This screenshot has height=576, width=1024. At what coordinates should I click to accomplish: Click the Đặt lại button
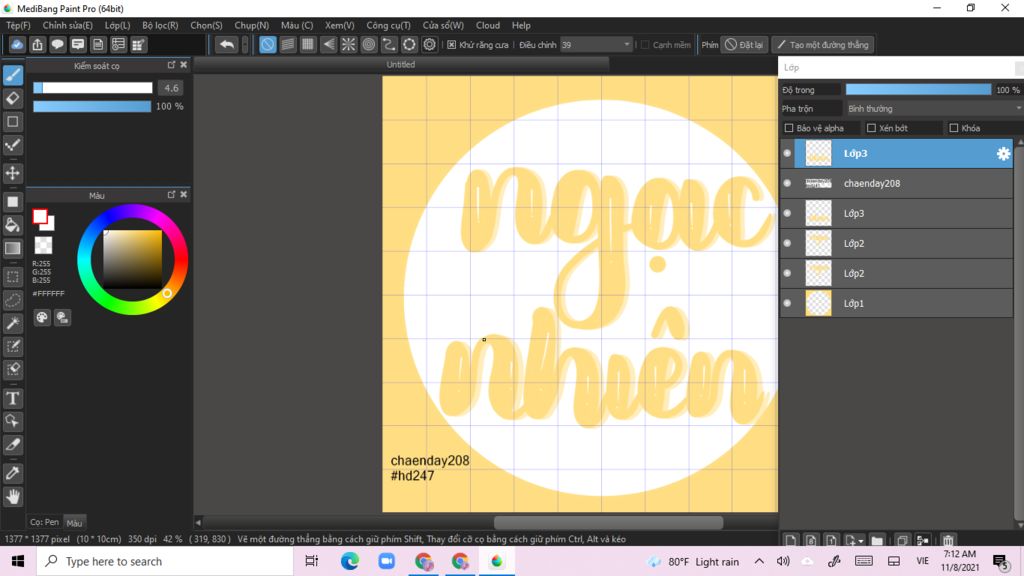pyautogui.click(x=744, y=45)
